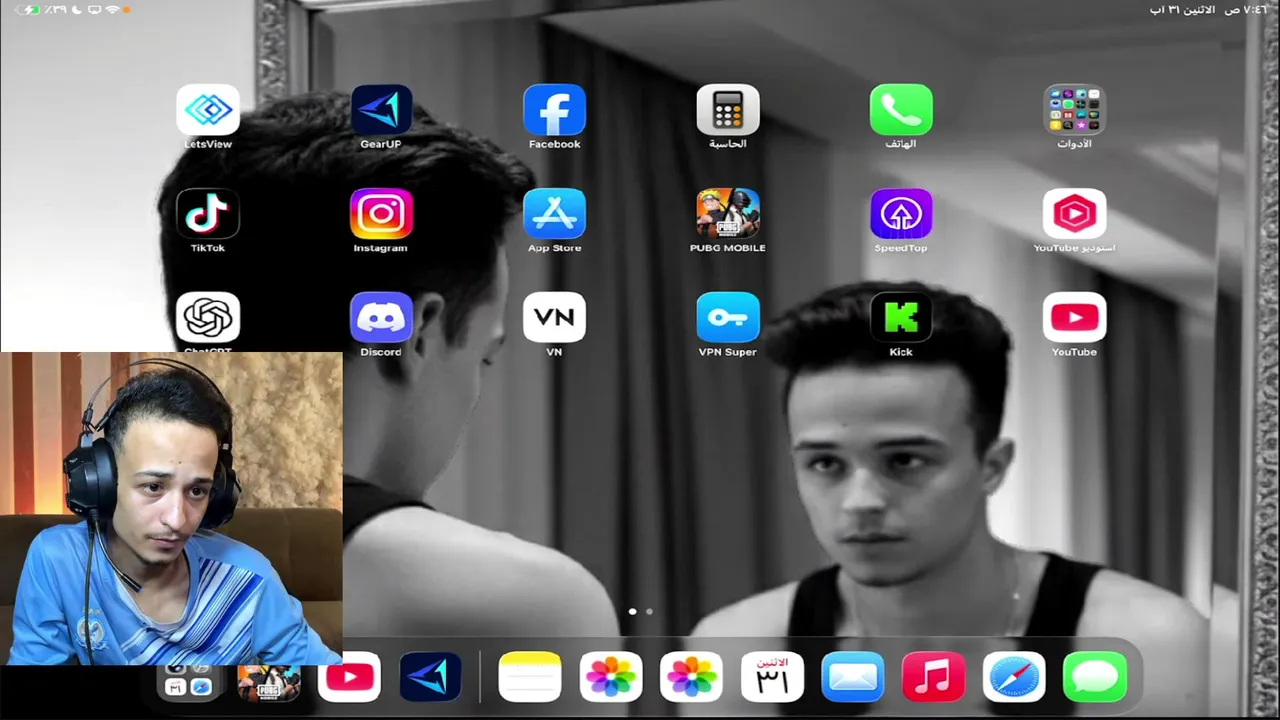Tap the Wi-Fi icon in the status bar
The height and width of the screenshot is (720, 1280).
(x=112, y=10)
